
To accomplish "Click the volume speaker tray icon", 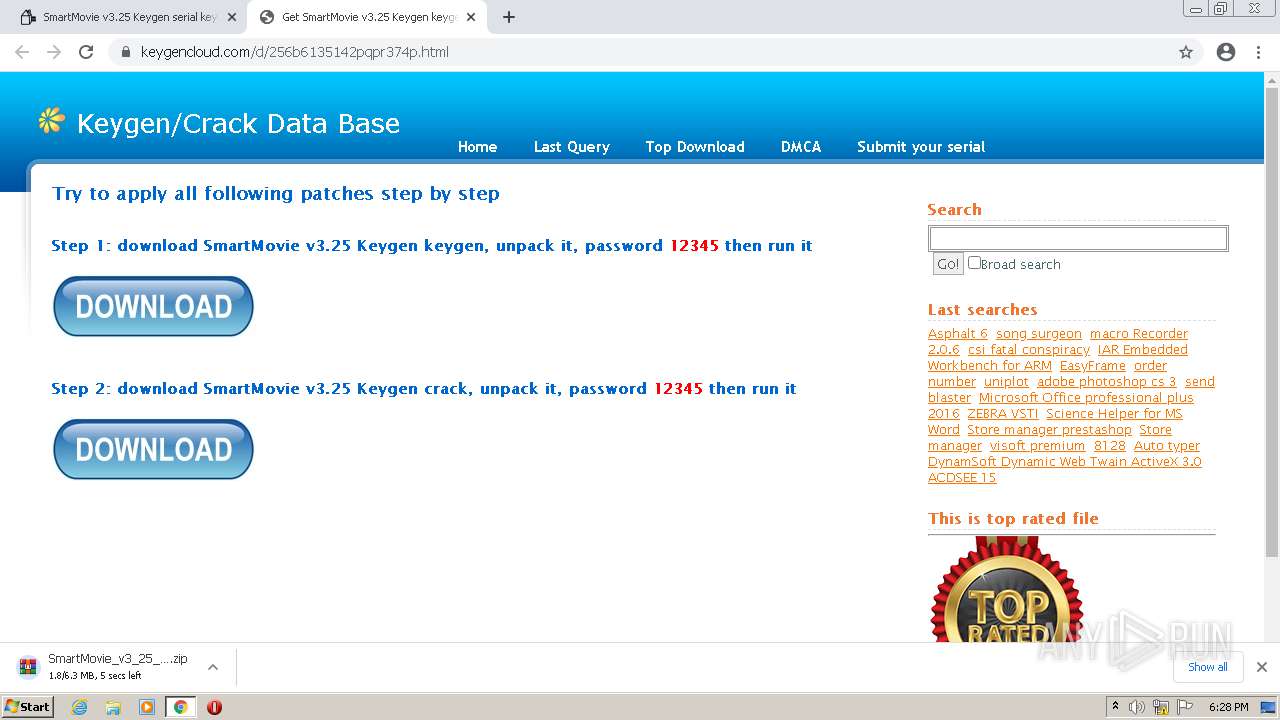I will point(1137,707).
